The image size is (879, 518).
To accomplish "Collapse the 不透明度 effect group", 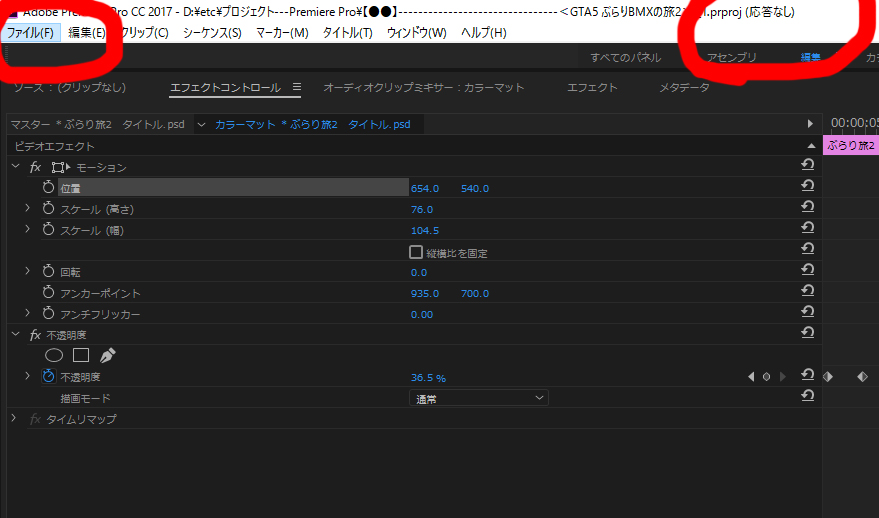I will pos(16,334).
